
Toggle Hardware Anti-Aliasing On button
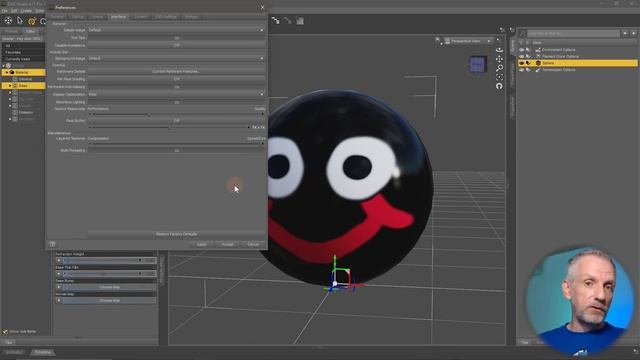click(x=176, y=87)
